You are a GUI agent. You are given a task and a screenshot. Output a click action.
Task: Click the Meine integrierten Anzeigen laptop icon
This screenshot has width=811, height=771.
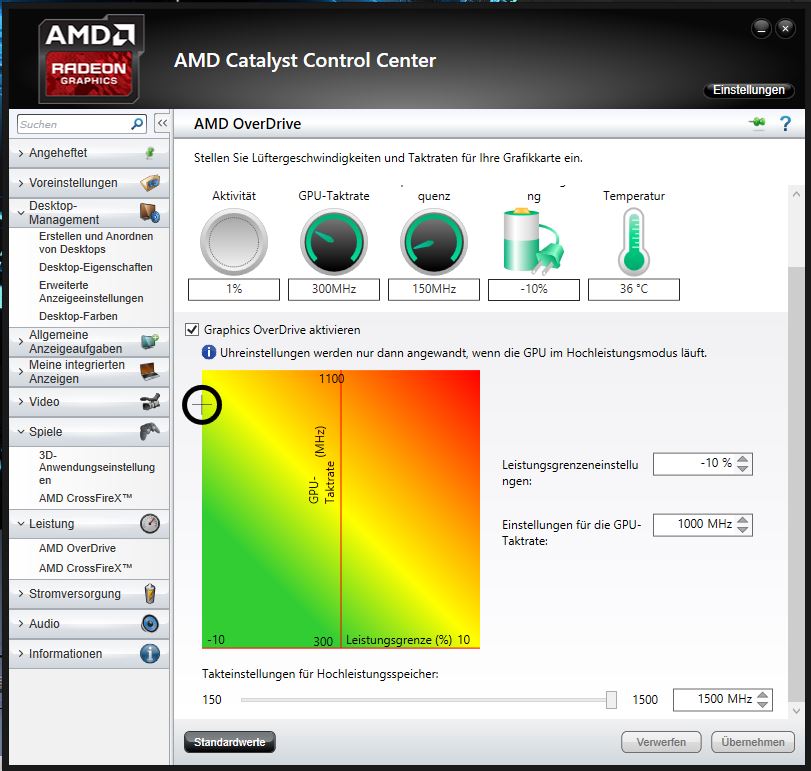pos(150,371)
